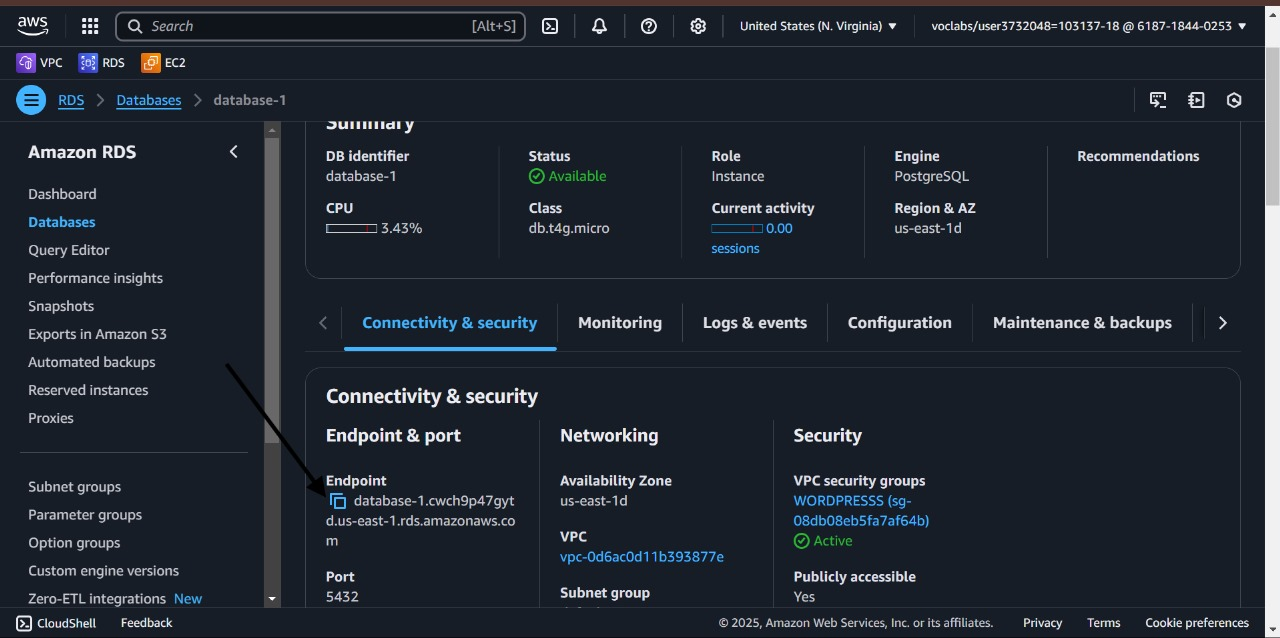Viewport: 1280px width, 638px height.
Task: Open VPC link vpc-0d6ac0d11b393877e
Action: click(x=641, y=557)
